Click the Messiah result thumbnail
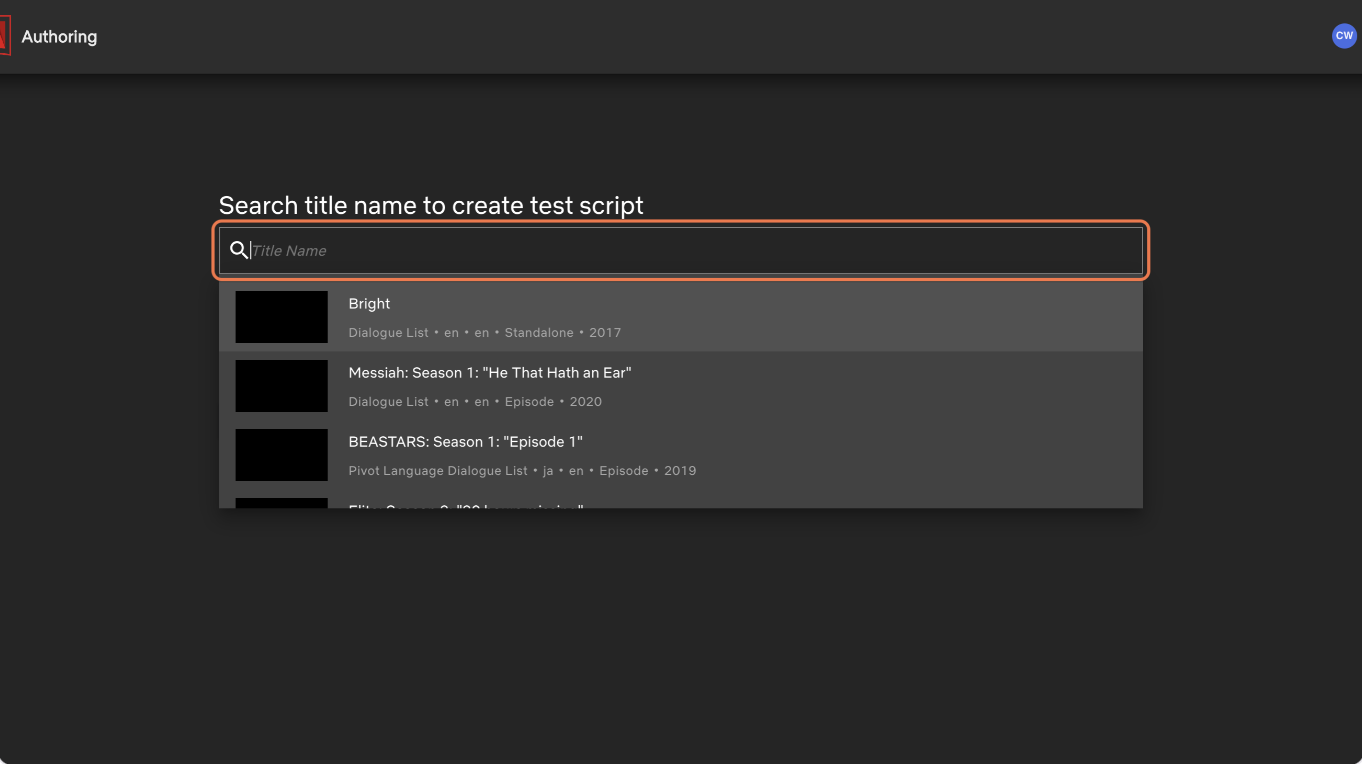The image size is (1362, 764). click(x=281, y=386)
